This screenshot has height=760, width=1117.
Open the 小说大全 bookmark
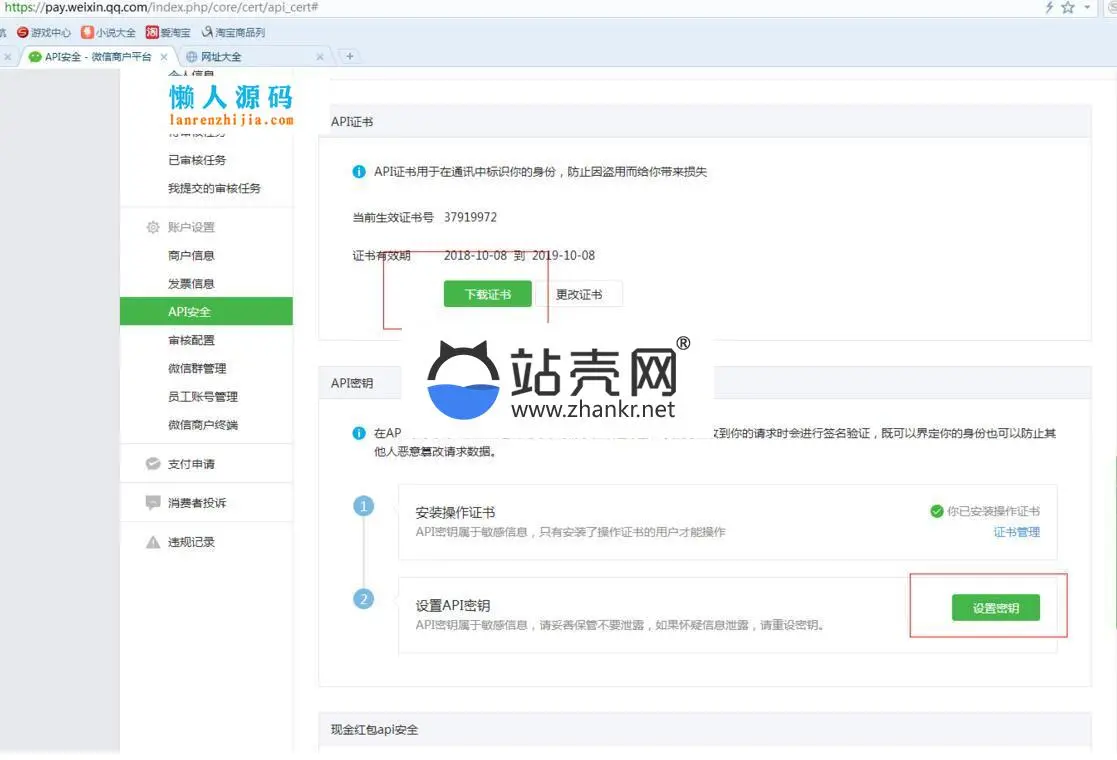pos(108,32)
